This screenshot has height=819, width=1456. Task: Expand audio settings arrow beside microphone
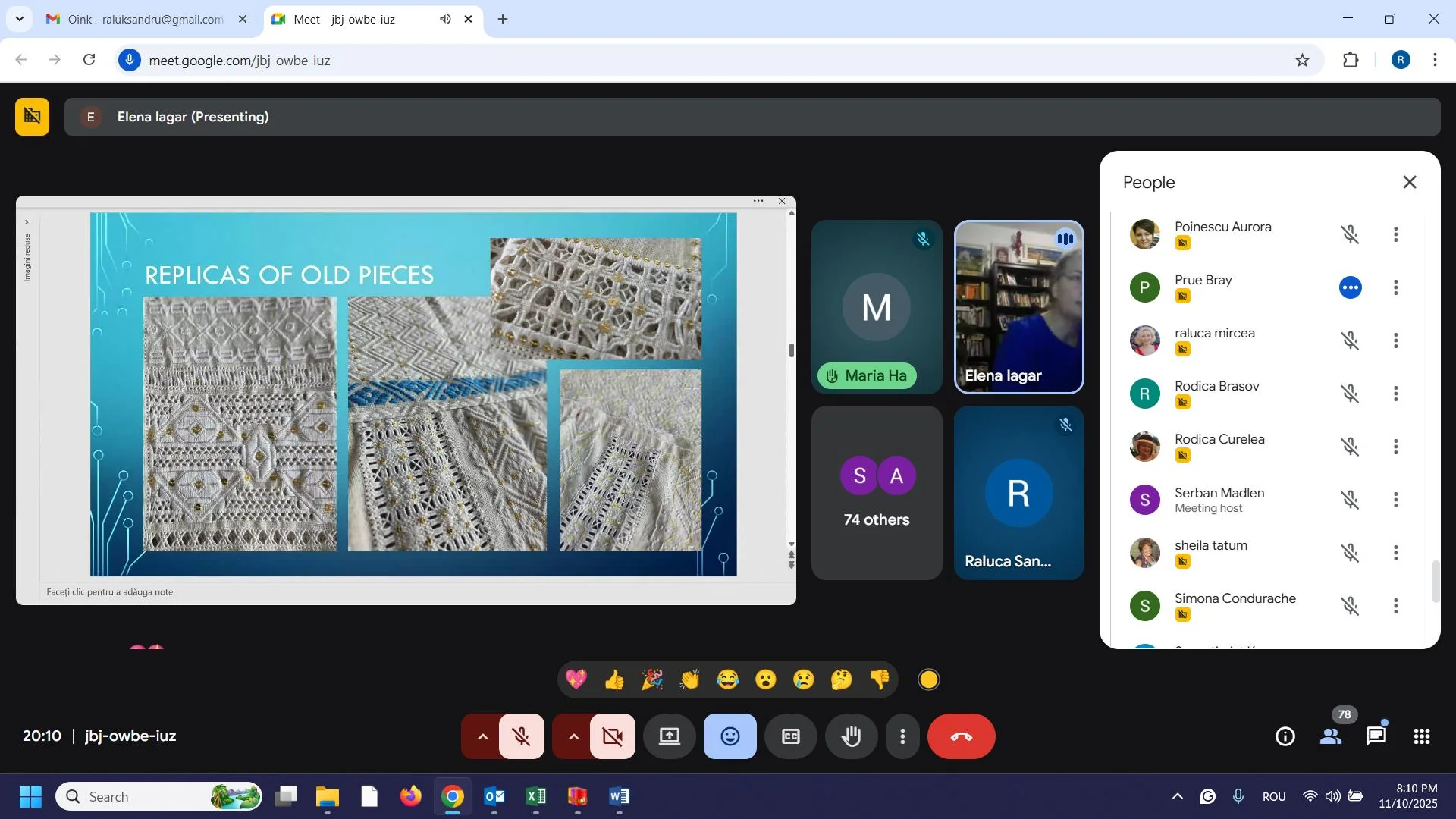pyautogui.click(x=482, y=736)
